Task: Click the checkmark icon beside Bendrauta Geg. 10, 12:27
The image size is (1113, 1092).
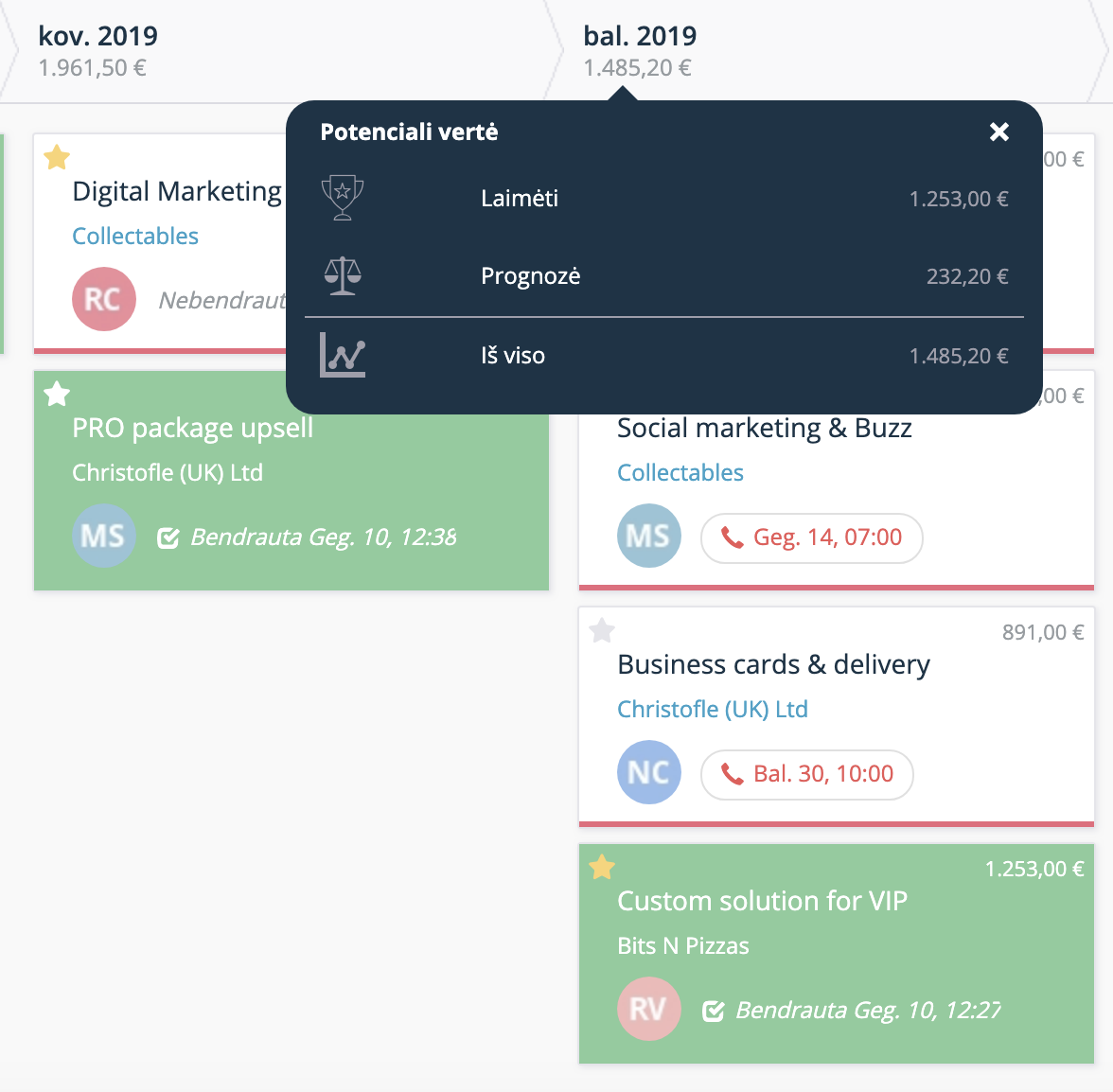Action: 713,1011
